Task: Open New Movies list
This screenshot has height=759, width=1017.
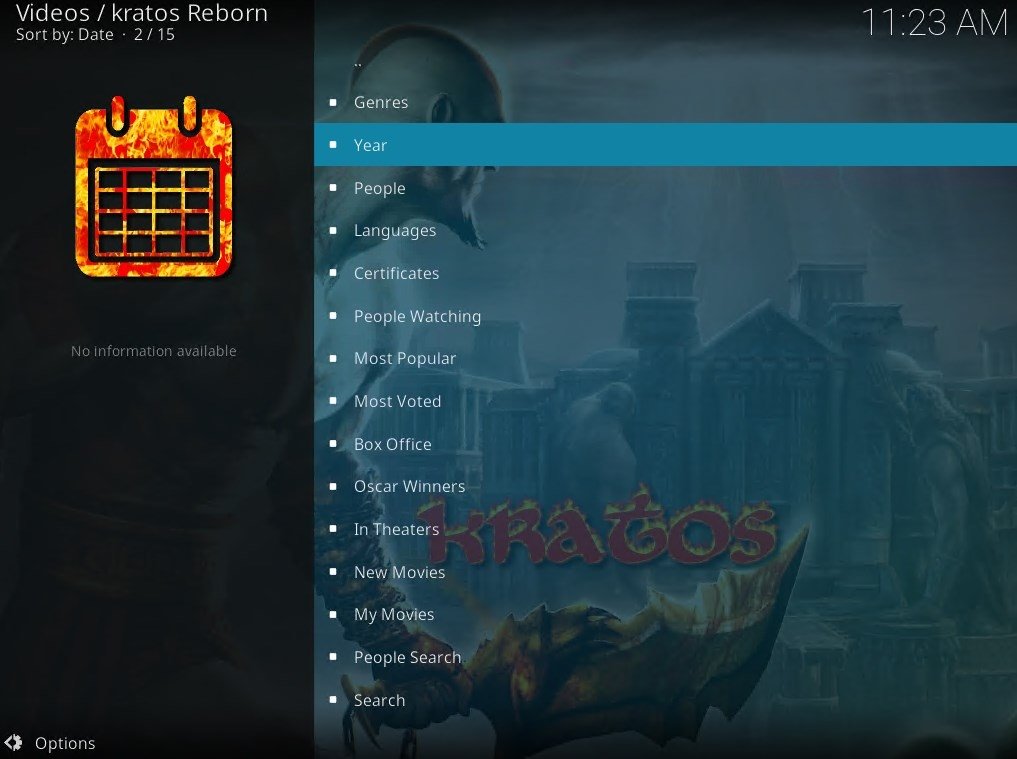Action: pyautogui.click(x=665, y=572)
